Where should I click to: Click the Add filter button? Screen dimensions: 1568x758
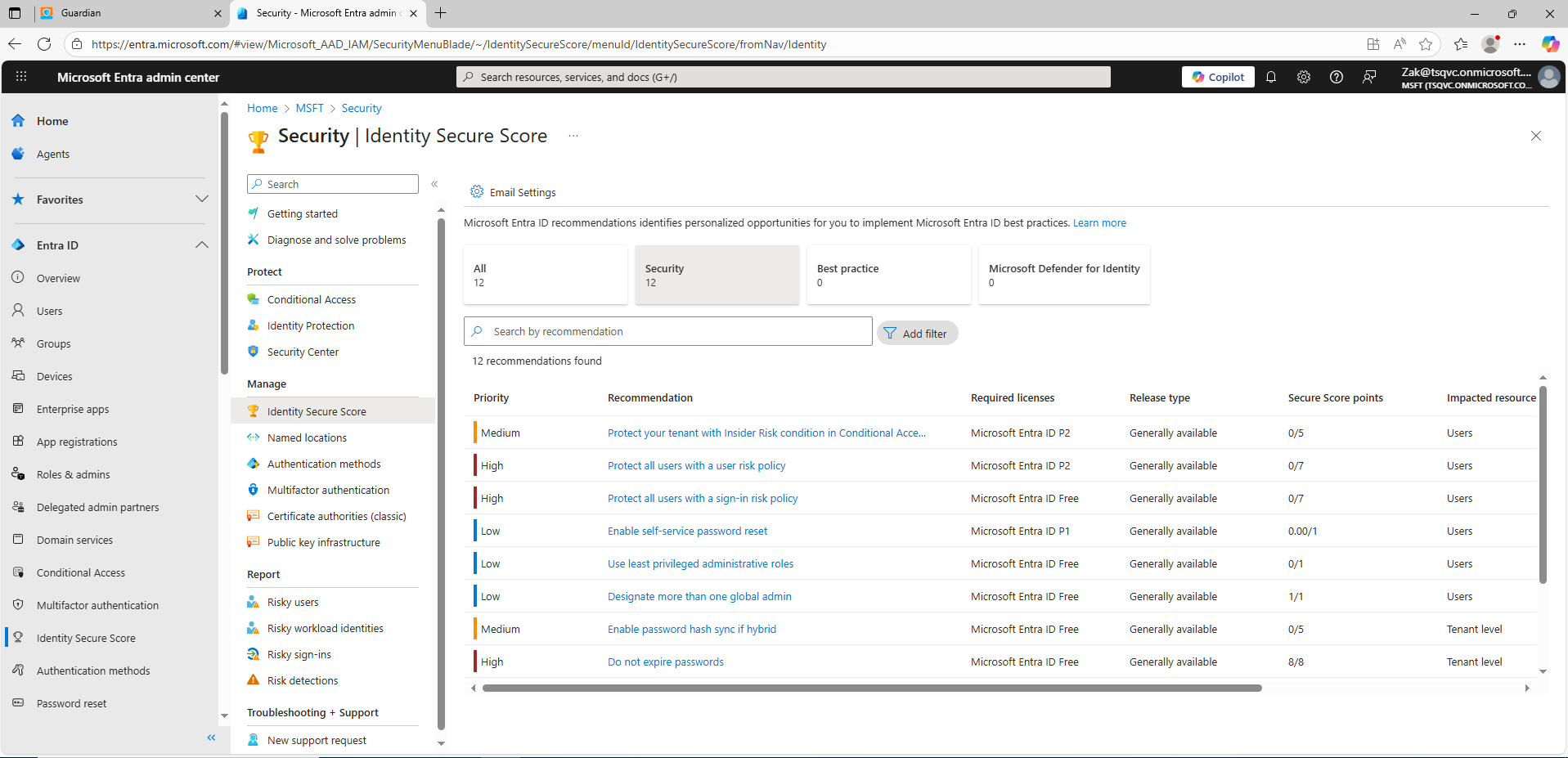[917, 334]
